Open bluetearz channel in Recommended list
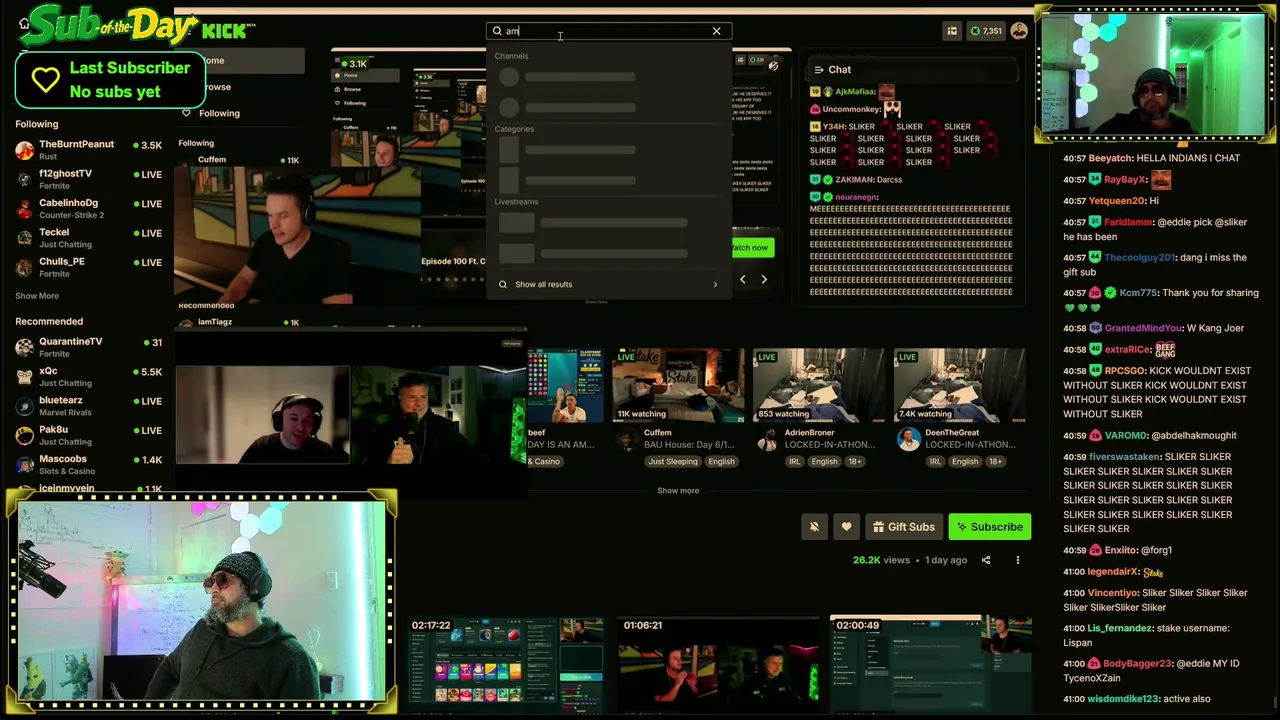 [88, 406]
